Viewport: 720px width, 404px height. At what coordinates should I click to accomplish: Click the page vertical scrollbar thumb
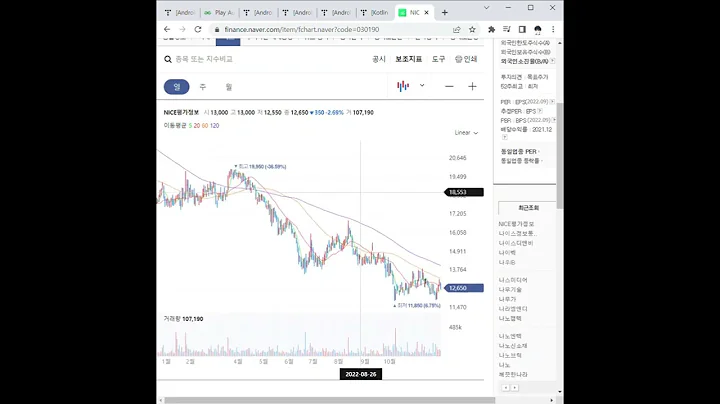pyautogui.click(x=560, y=156)
